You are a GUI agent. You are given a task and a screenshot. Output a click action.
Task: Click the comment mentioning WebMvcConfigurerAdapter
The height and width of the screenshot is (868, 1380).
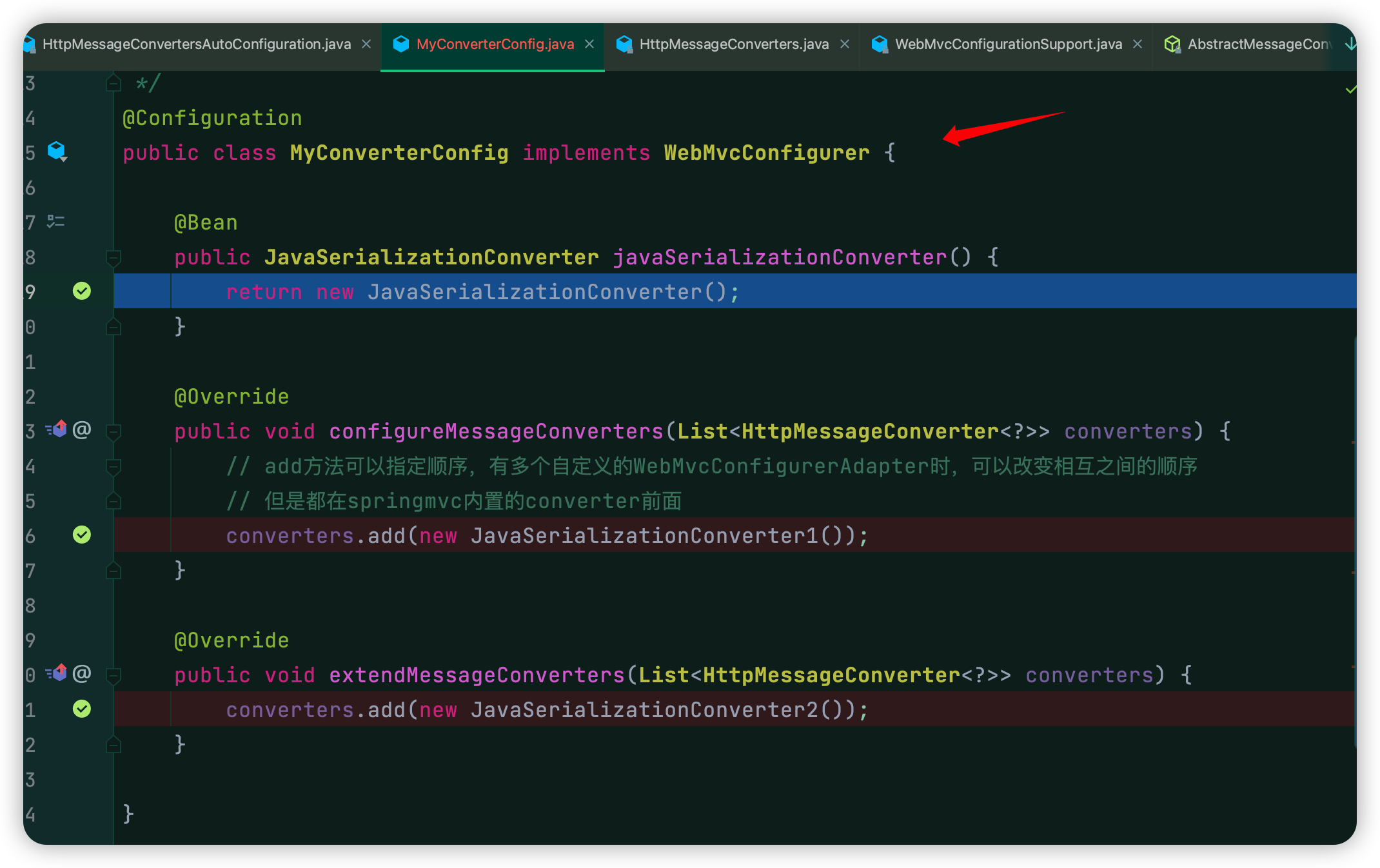(x=711, y=466)
